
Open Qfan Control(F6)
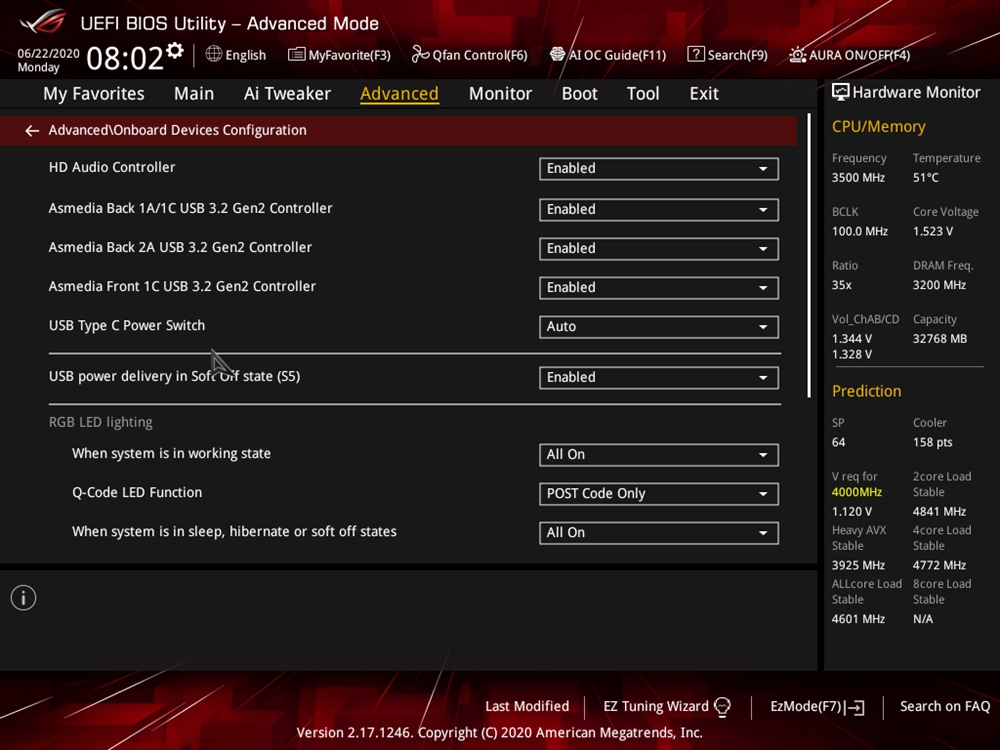pos(470,55)
